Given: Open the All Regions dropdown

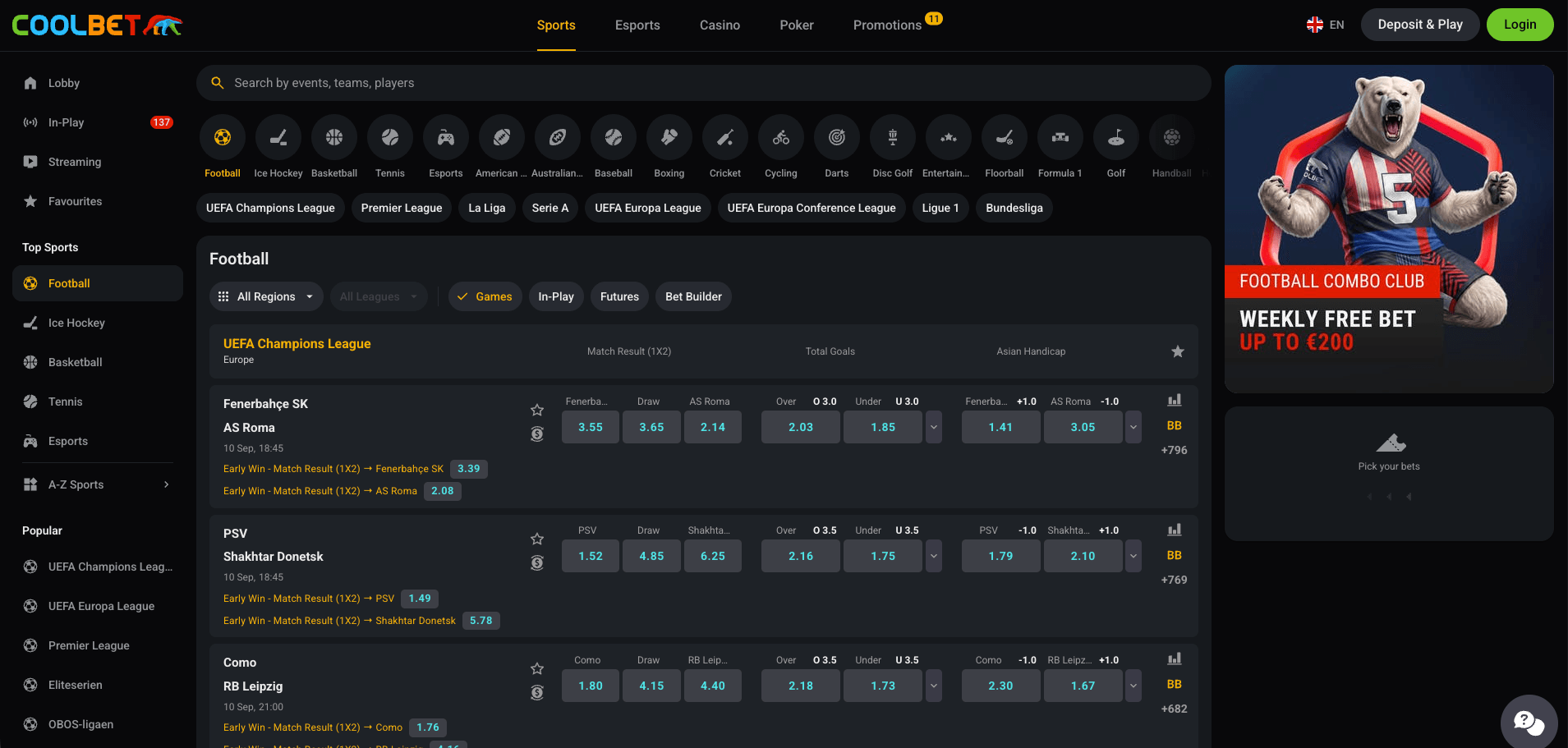Looking at the screenshot, I should pos(266,296).
